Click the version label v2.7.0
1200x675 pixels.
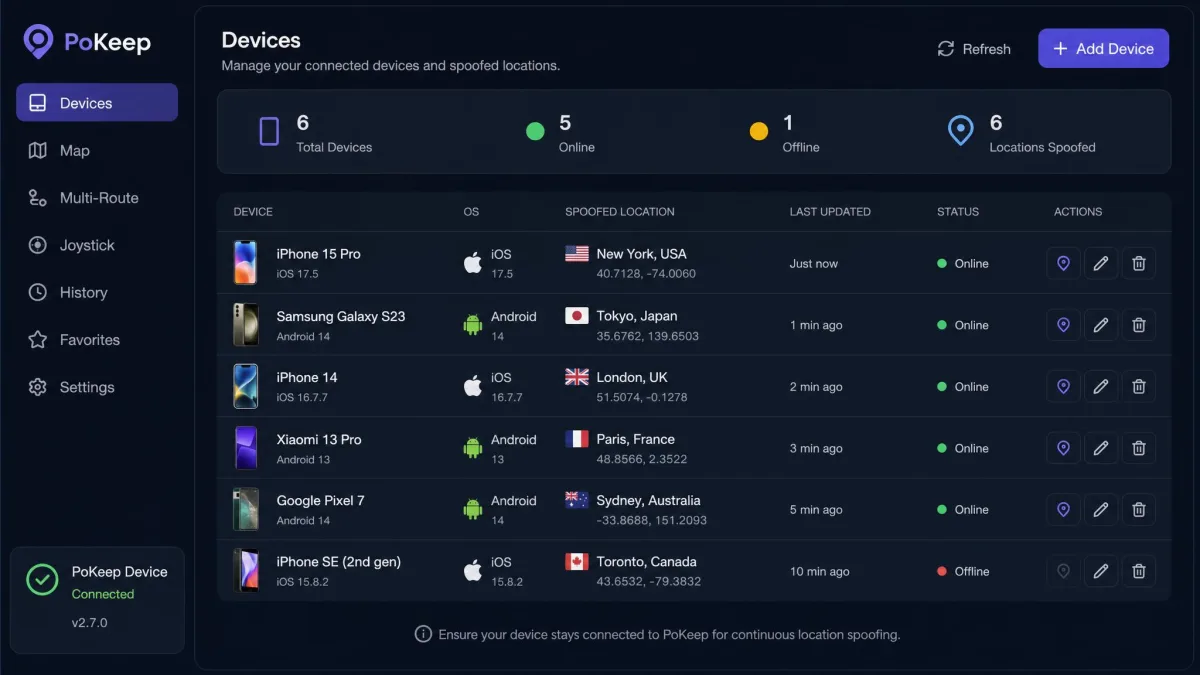click(x=90, y=623)
